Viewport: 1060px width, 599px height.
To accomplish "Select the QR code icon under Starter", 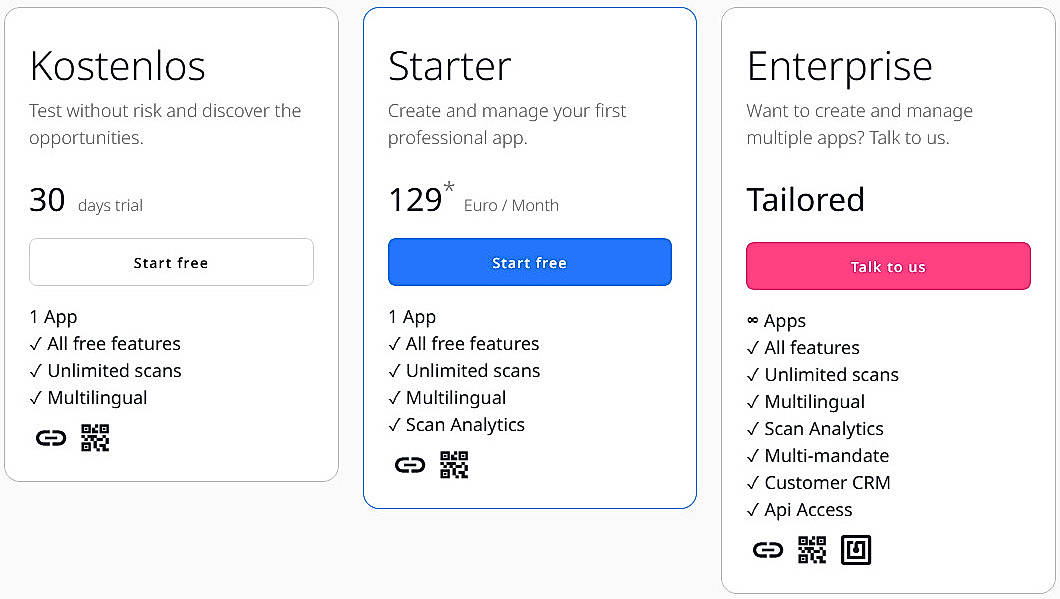I will 453,464.
